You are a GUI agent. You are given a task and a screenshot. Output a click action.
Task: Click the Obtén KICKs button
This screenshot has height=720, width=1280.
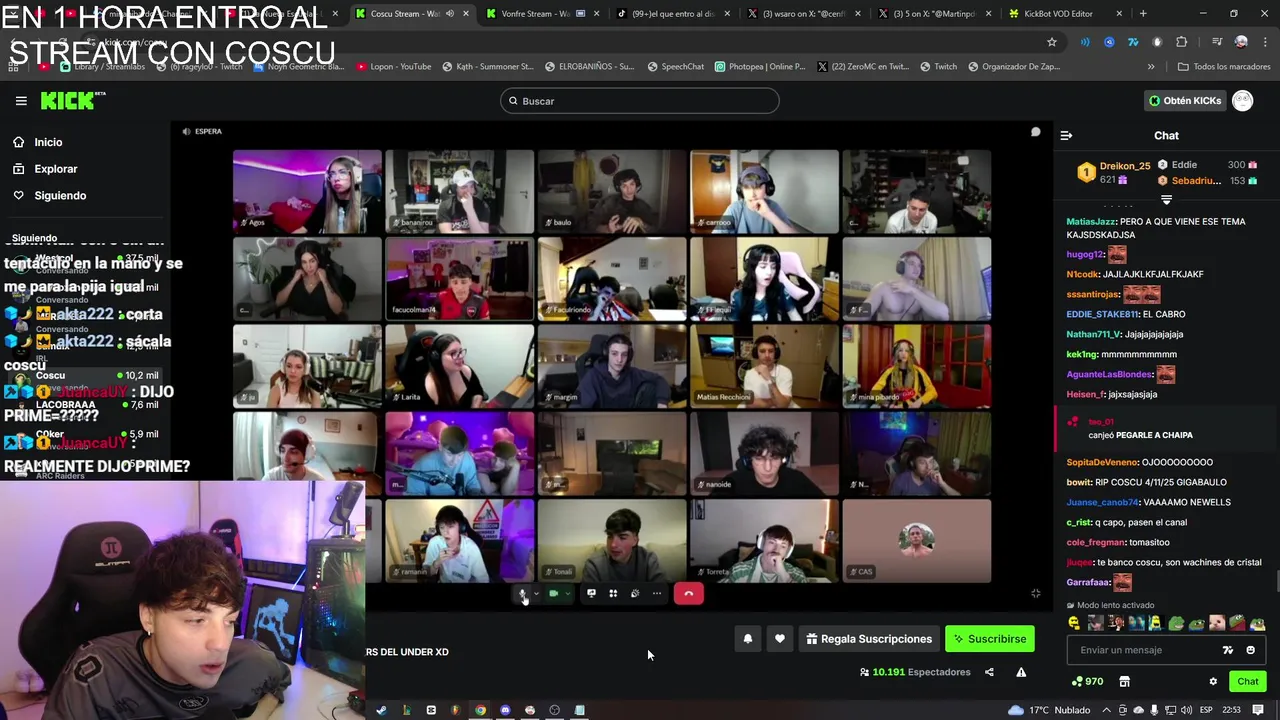coord(1184,101)
